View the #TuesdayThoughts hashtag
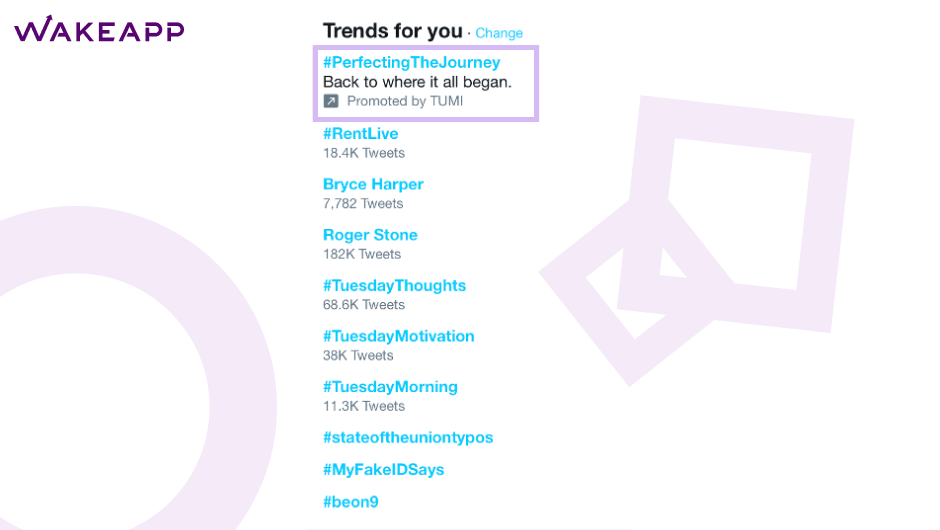The width and height of the screenshot is (940, 530). [x=394, y=285]
